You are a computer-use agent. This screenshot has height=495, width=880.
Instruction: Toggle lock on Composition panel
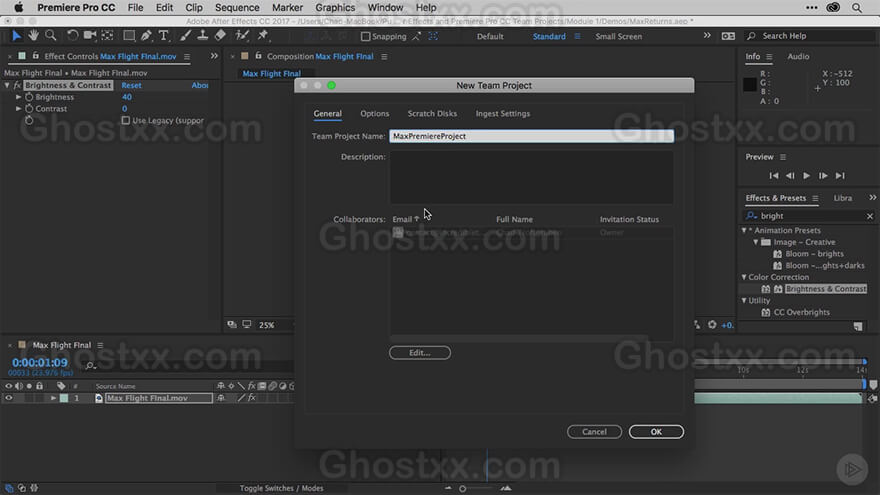258,56
